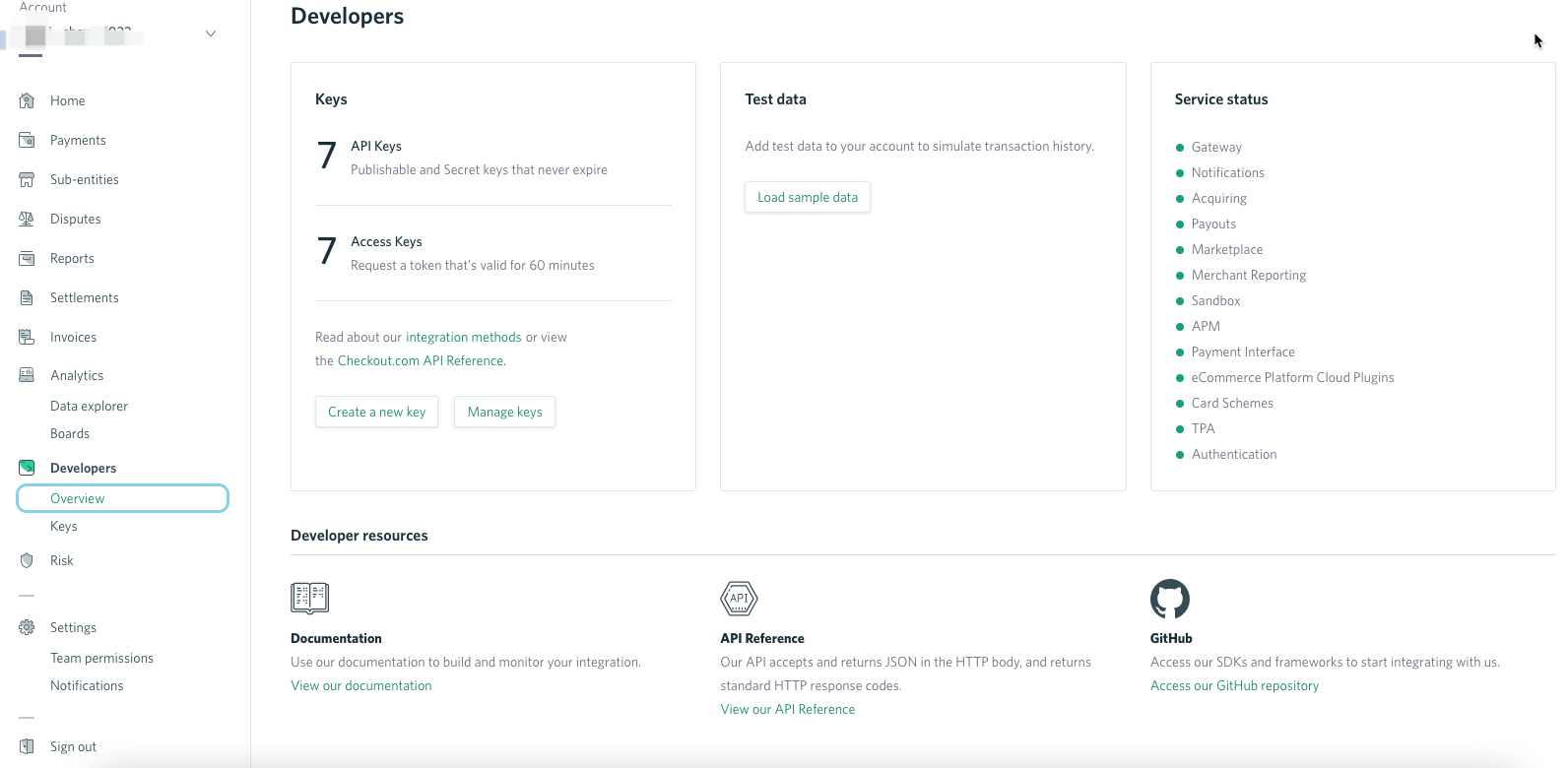Click the Disputes scales icon
This screenshot has height=768, width=1568.
[x=27, y=219]
